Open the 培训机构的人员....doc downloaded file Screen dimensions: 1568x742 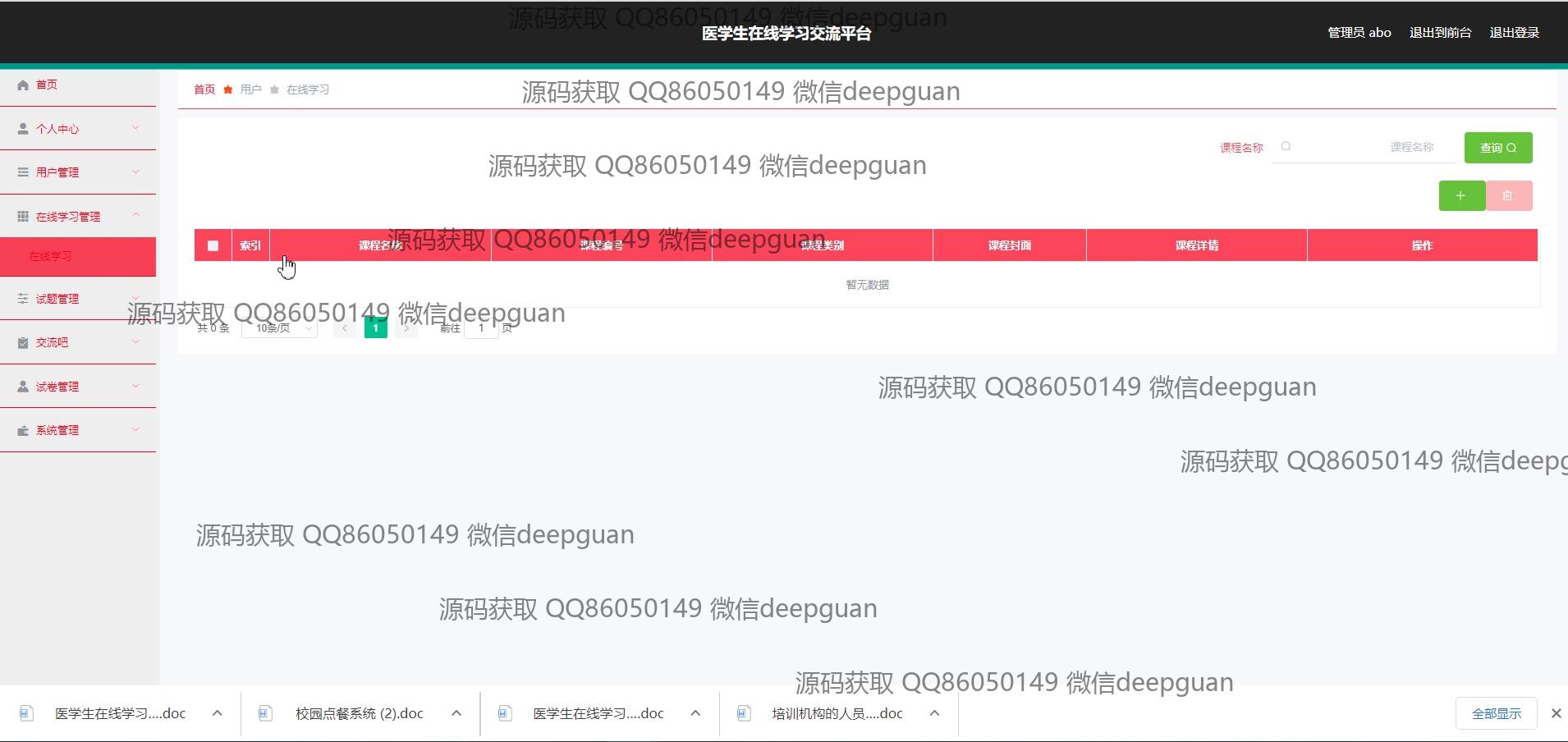(837, 714)
